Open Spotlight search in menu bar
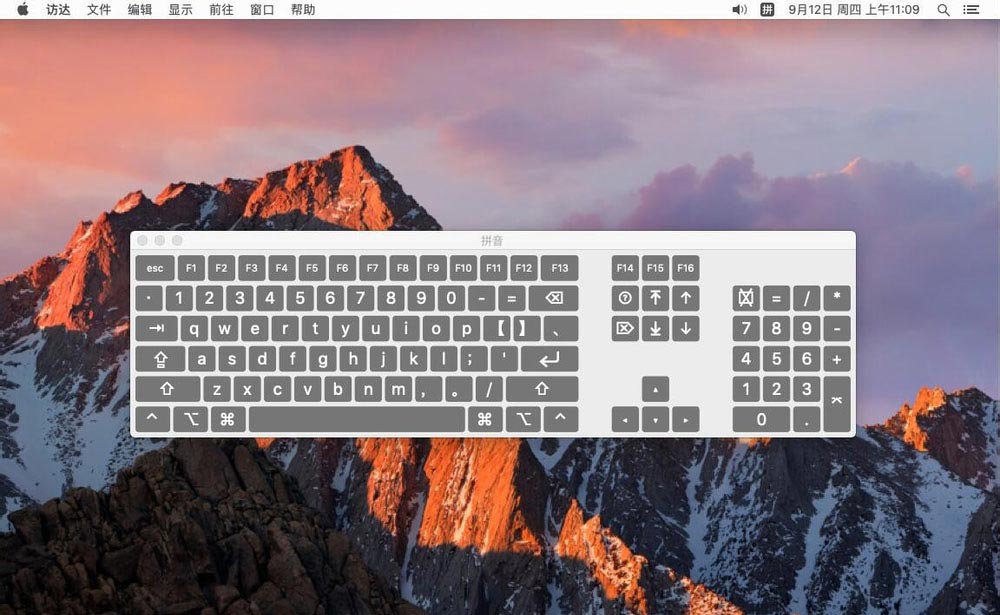 point(943,10)
